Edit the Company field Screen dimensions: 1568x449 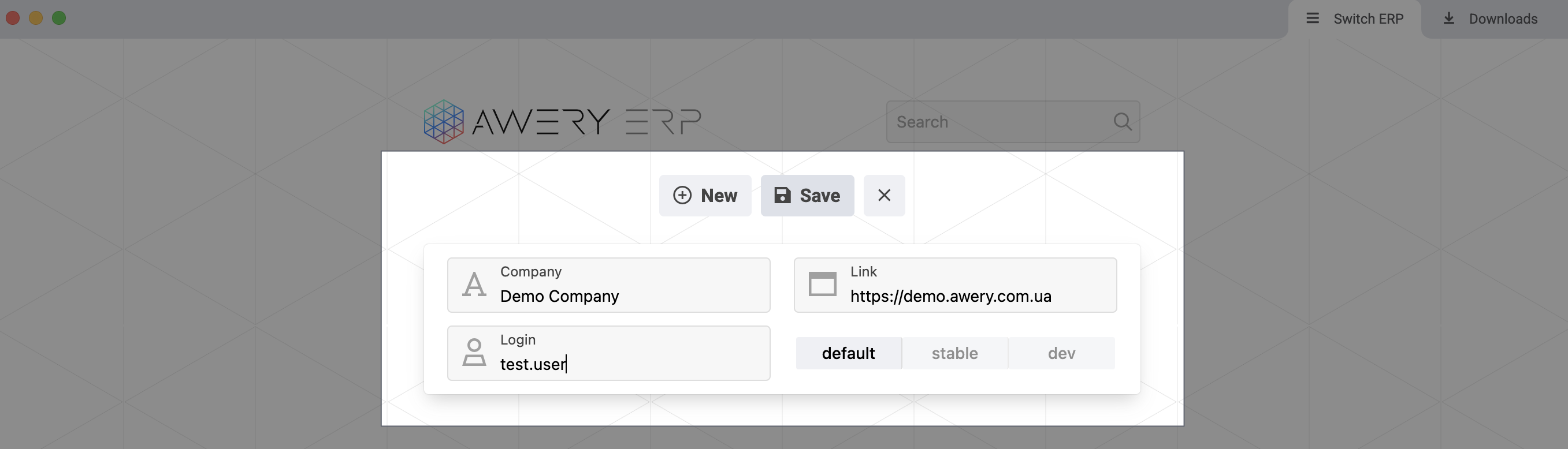point(609,285)
